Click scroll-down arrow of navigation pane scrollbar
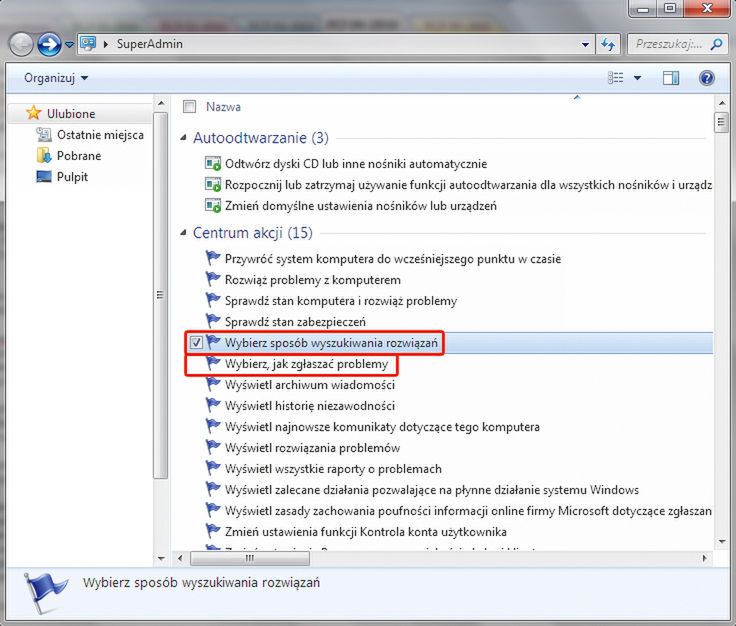Image resolution: width=736 pixels, height=626 pixels. [161, 558]
